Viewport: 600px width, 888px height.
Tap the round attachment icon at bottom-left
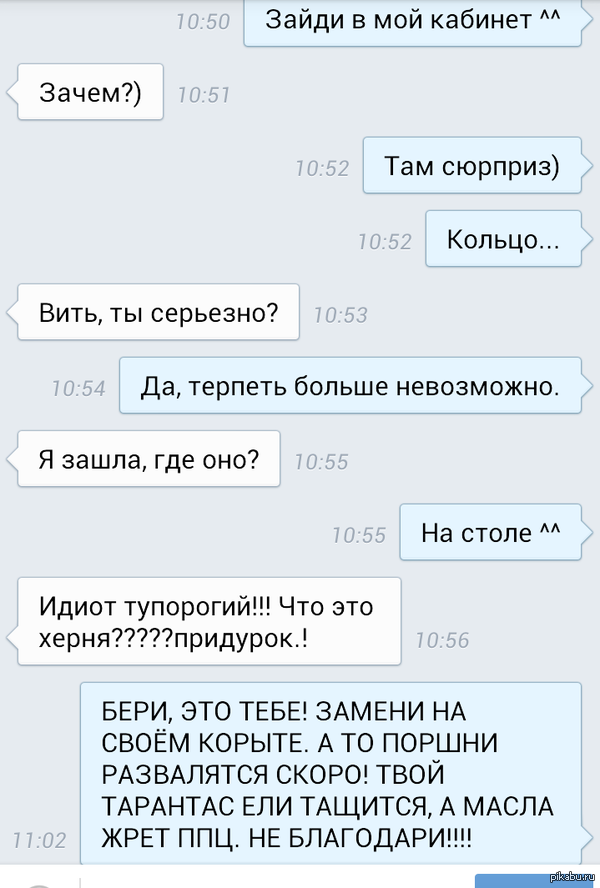[40, 884]
